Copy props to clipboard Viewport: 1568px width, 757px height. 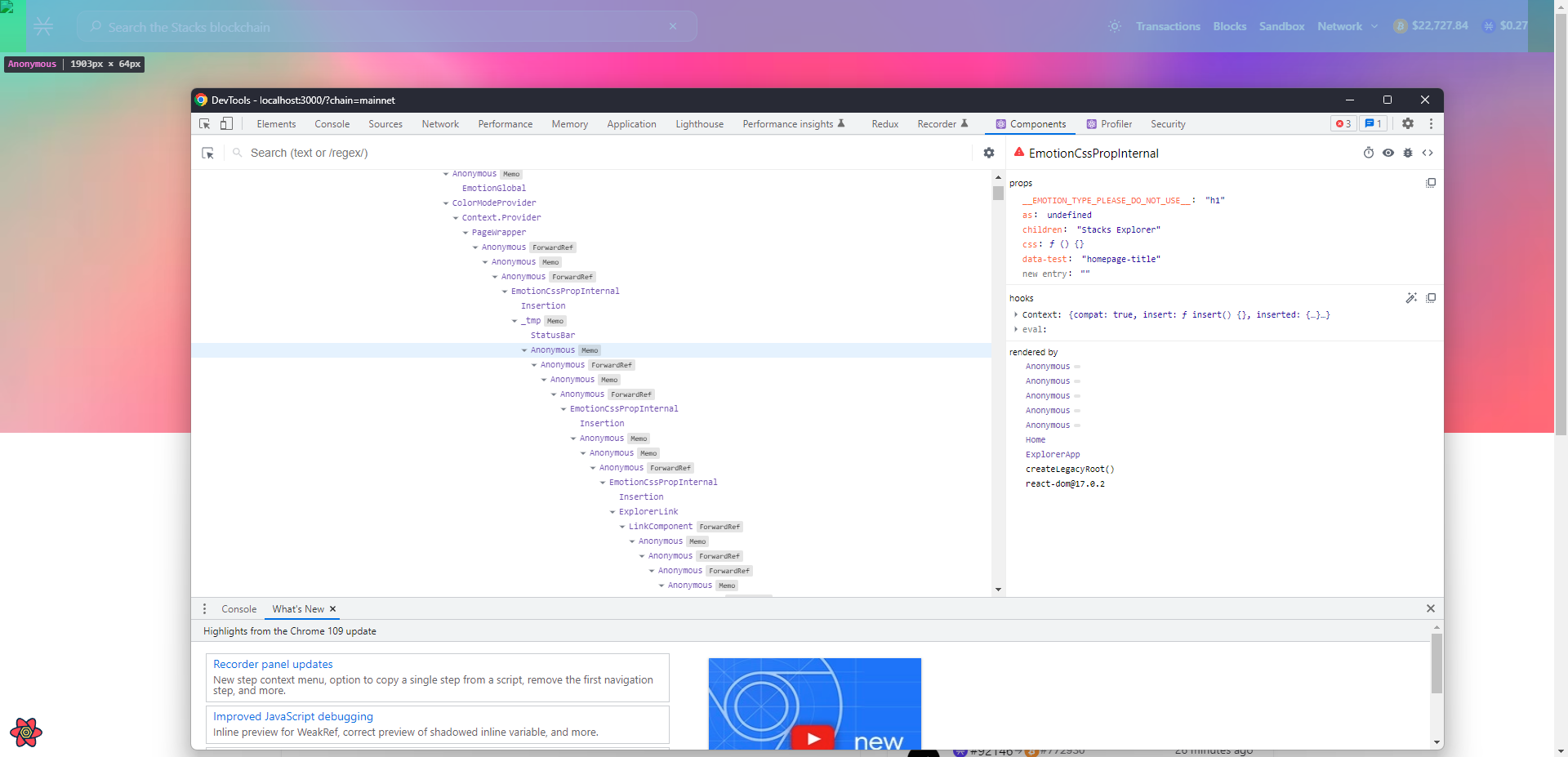1431,183
